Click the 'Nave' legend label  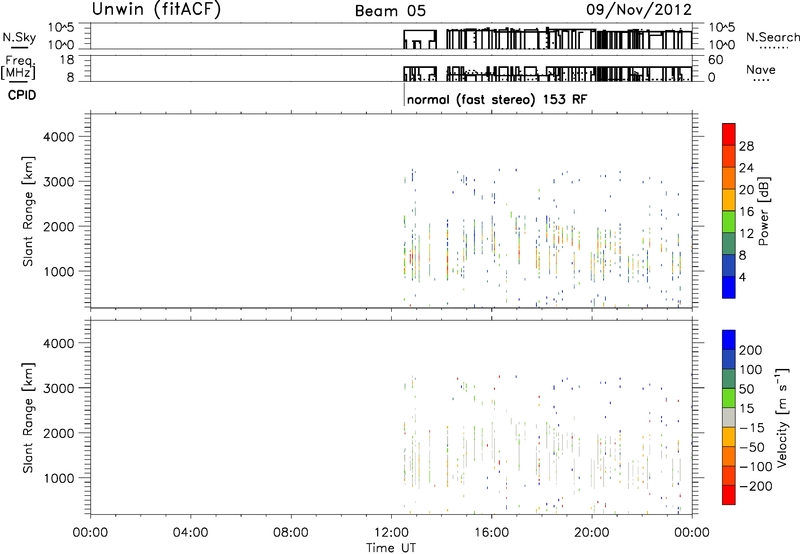(x=760, y=69)
